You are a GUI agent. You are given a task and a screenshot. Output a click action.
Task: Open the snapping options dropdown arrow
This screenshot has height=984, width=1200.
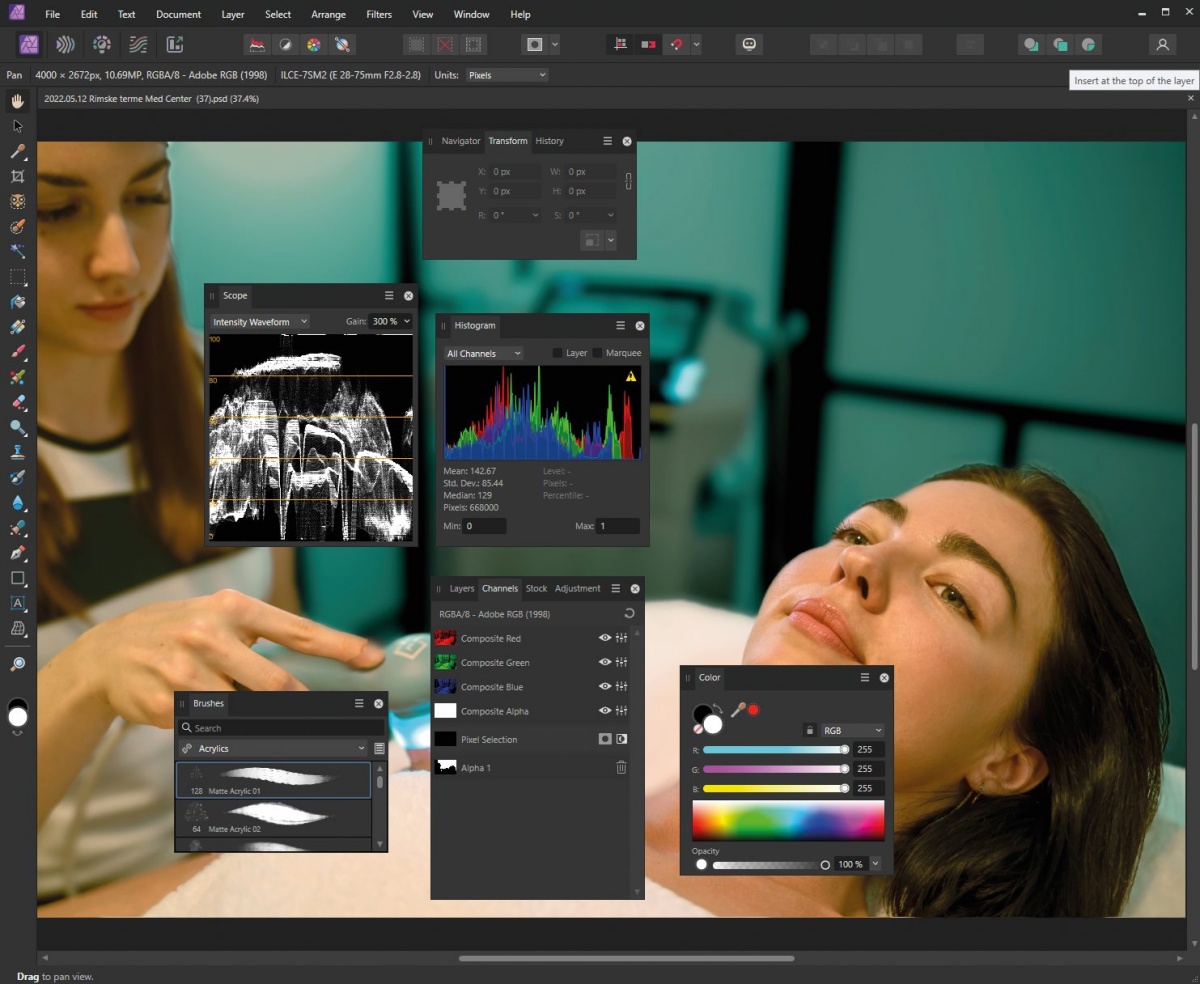(696, 44)
